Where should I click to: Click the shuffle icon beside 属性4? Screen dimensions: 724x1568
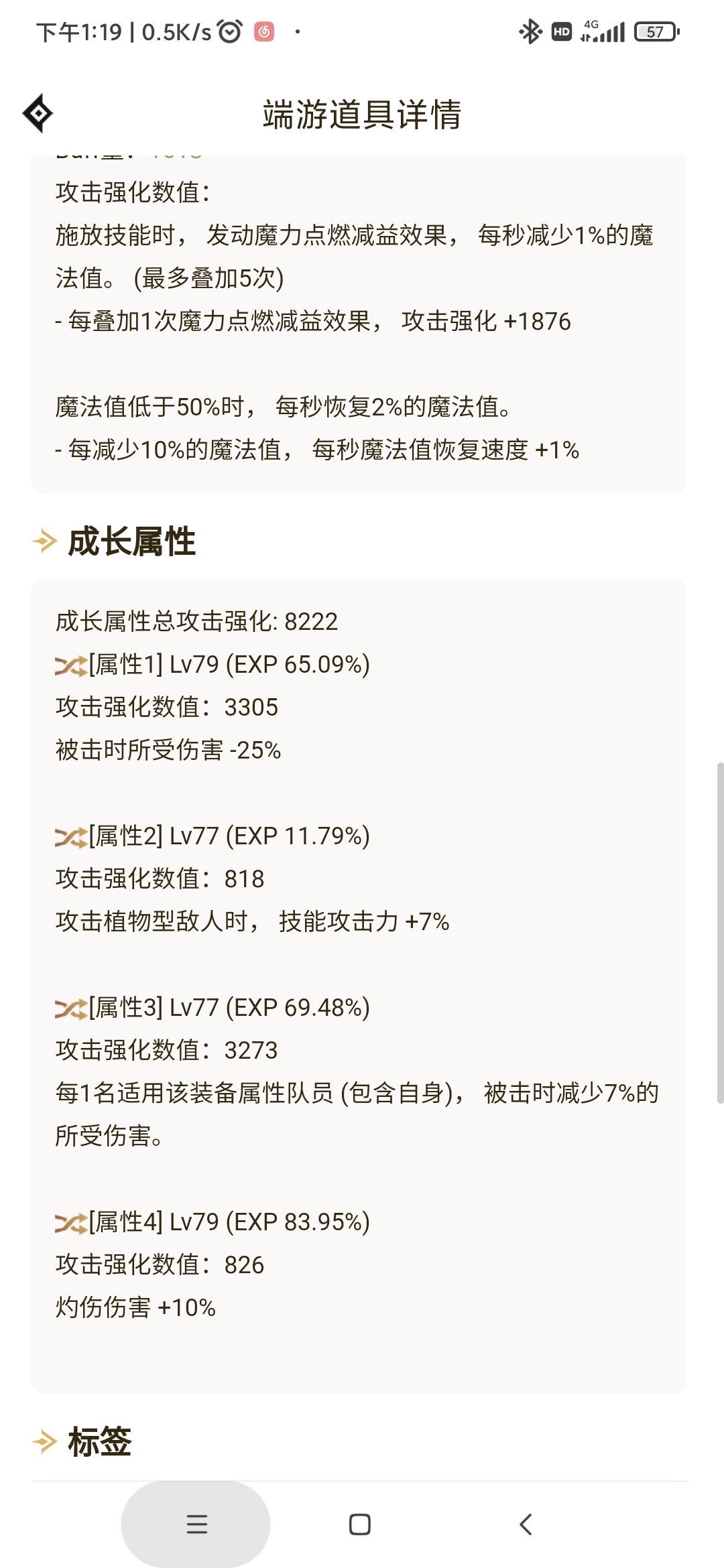[71, 1223]
